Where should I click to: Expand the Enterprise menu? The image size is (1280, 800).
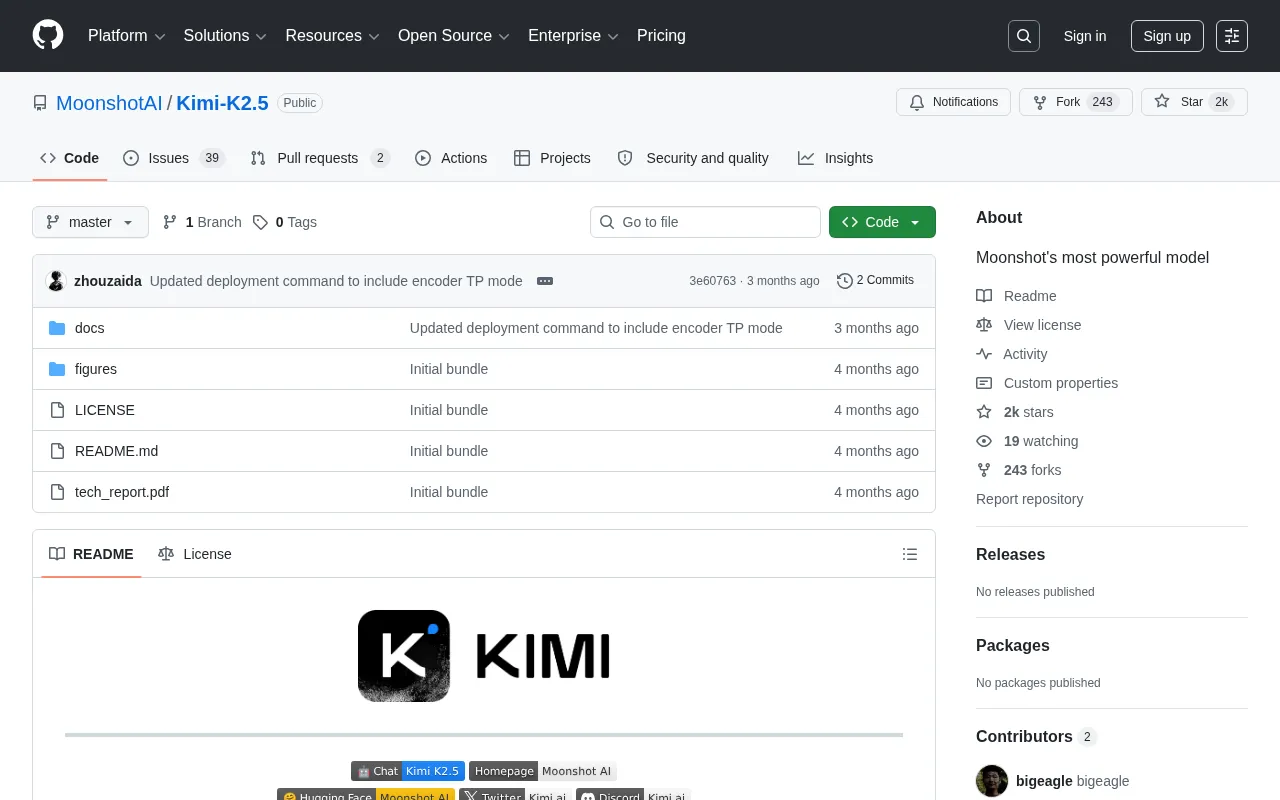[574, 36]
